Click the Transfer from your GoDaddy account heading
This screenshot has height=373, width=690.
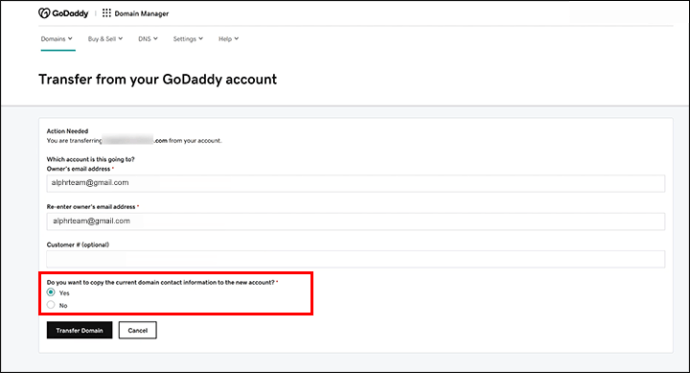tap(158, 80)
